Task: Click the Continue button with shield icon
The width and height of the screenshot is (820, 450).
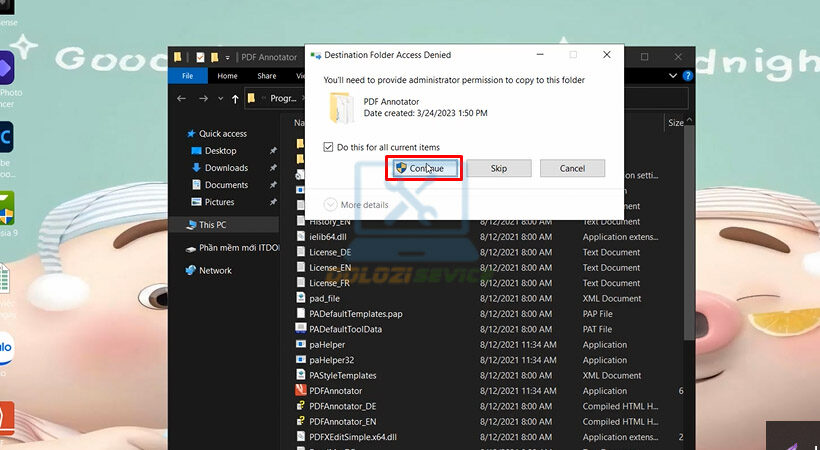Action: click(x=424, y=168)
